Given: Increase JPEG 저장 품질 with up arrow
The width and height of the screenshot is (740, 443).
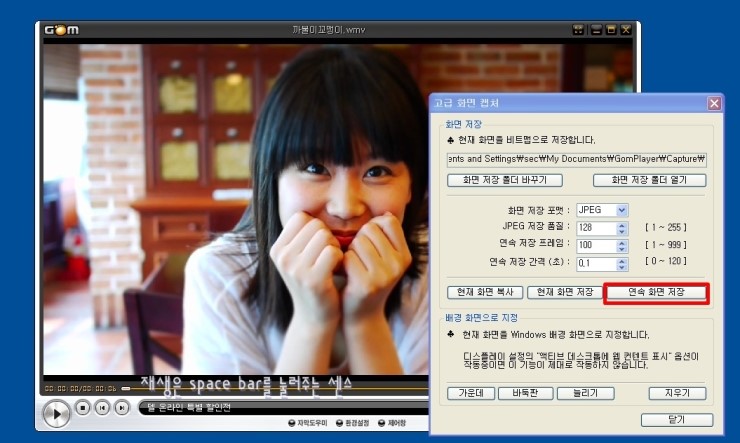Looking at the screenshot, I should click(x=622, y=225).
